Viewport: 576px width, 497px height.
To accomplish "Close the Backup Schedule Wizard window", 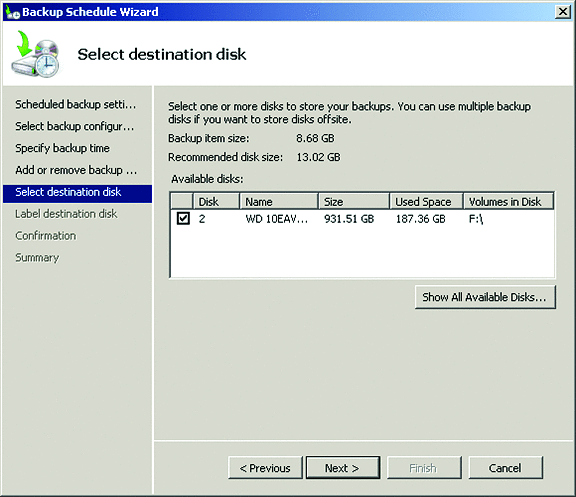I will coord(562,12).
